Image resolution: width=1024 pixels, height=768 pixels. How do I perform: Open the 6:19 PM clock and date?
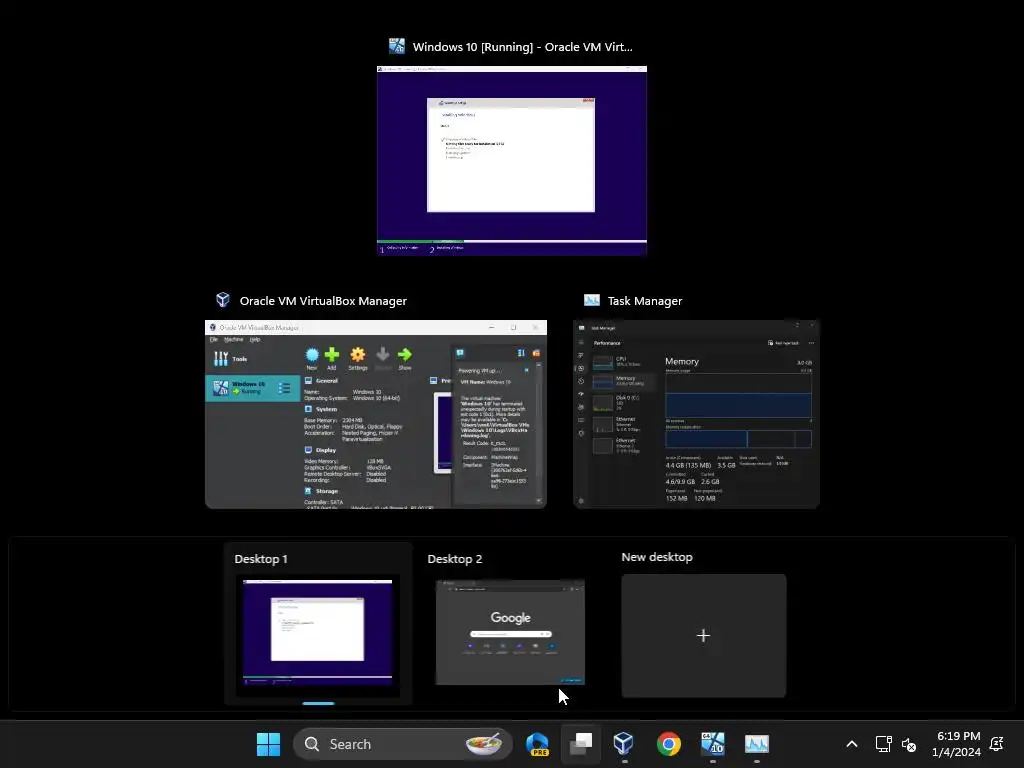click(x=956, y=744)
